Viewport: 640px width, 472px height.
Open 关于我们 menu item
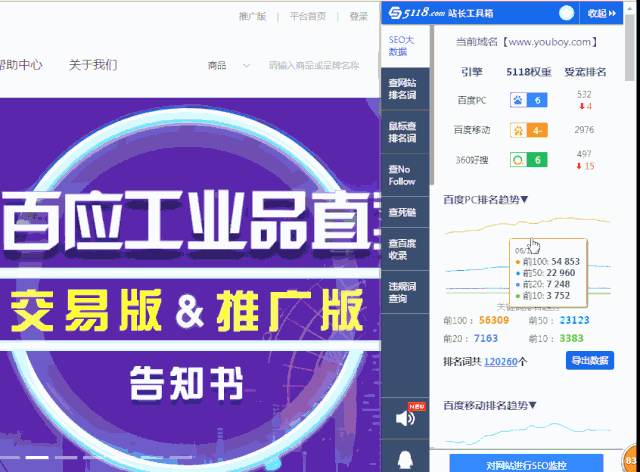click(x=93, y=65)
